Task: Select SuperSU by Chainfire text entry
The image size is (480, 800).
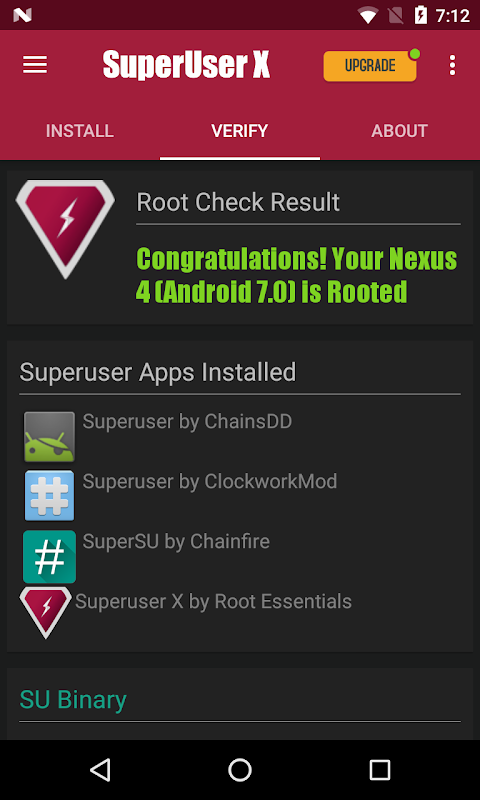Action: (176, 541)
